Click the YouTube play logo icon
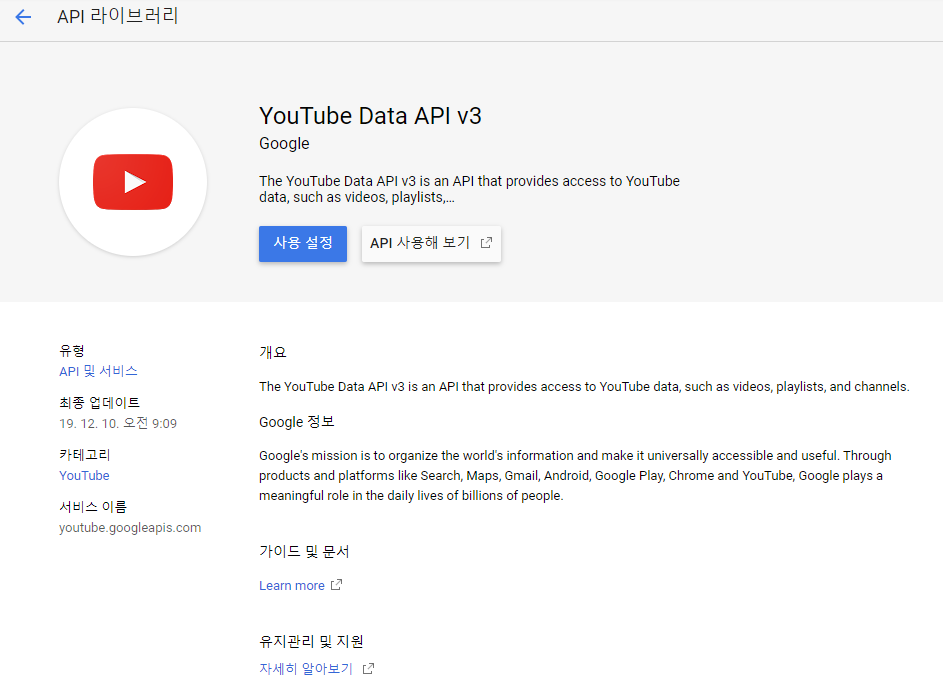 click(133, 182)
